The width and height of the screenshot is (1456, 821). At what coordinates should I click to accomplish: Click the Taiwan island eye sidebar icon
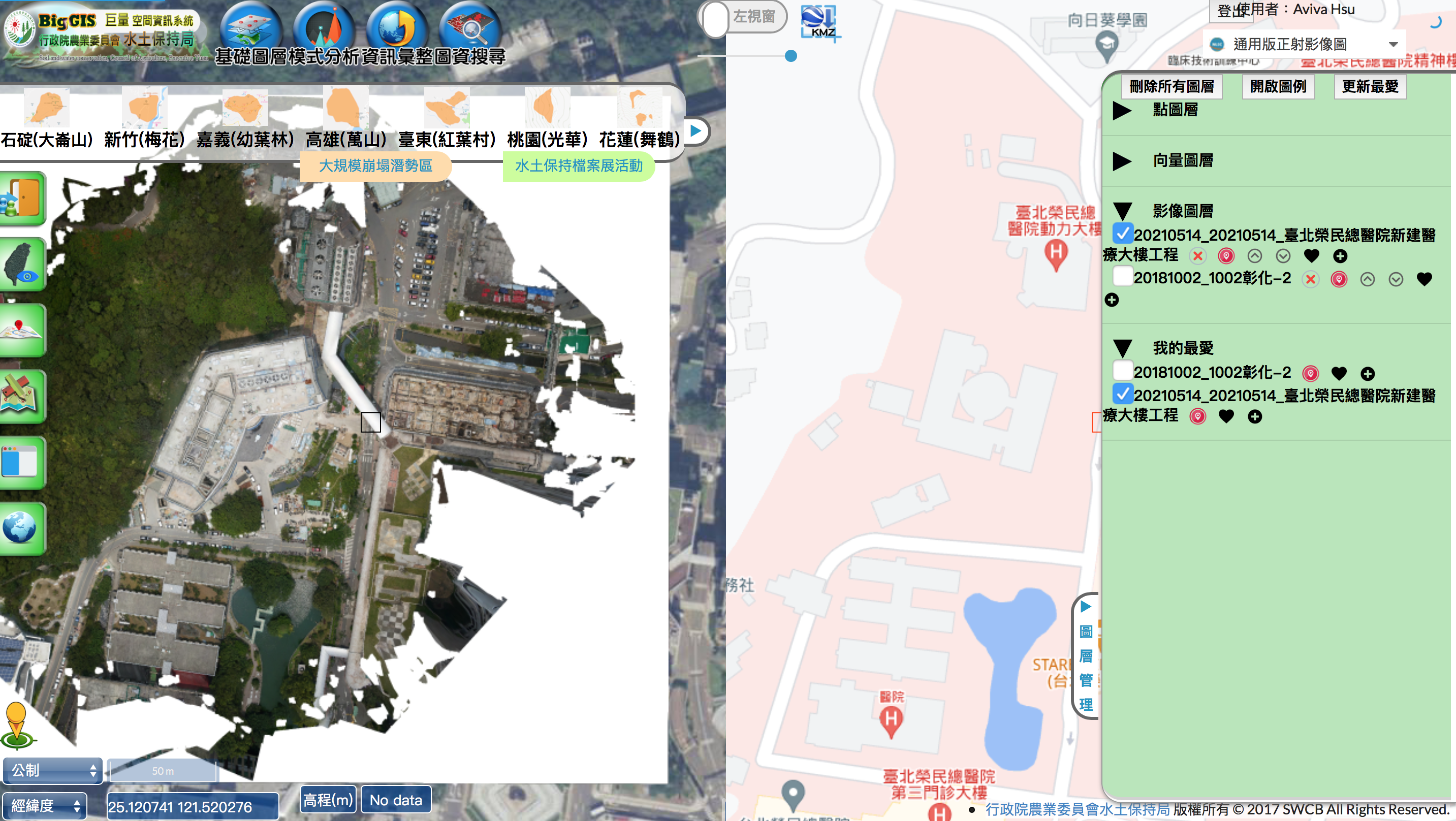[23, 265]
